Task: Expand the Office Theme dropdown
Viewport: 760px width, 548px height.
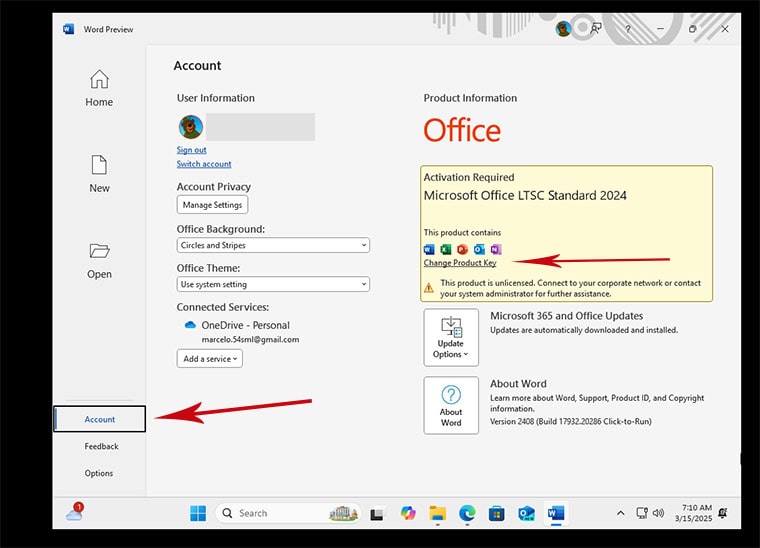Action: click(x=273, y=284)
